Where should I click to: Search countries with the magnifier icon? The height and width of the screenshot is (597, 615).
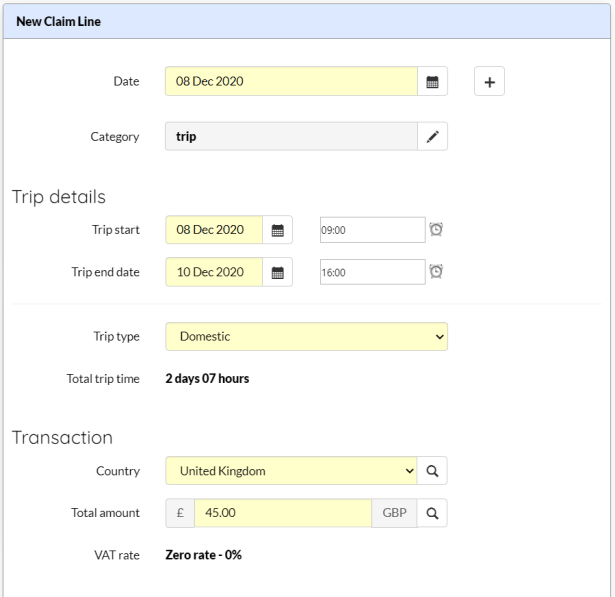(432, 471)
